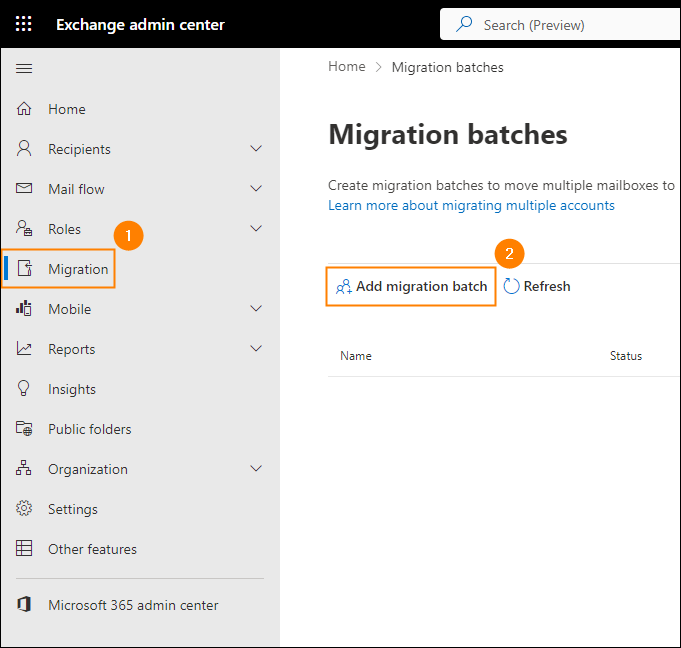Click the search magnifier icon
The height and width of the screenshot is (648, 681).
coord(464,24)
